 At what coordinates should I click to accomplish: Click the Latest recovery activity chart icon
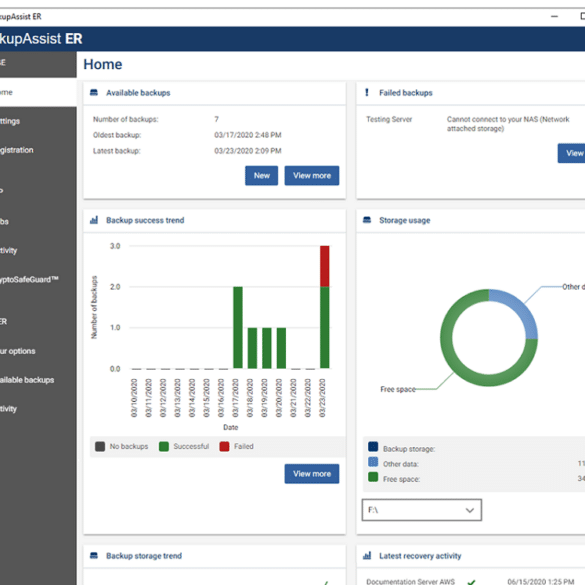[367, 556]
